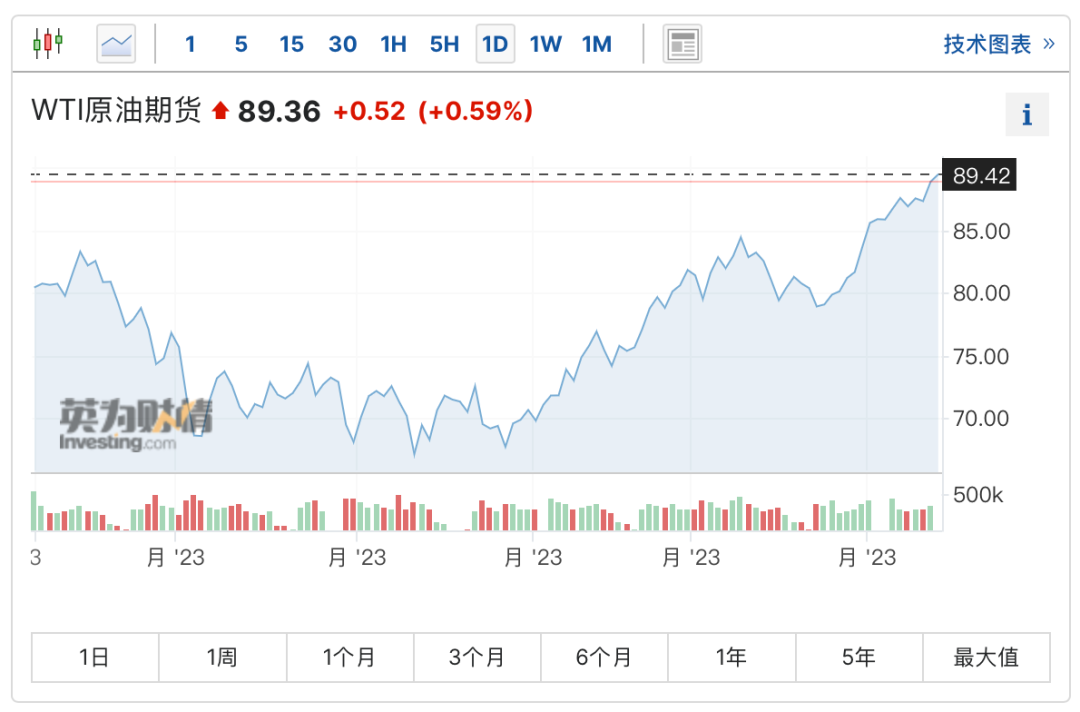The image size is (1080, 712).
Task: Select the 1W interval
Action: click(546, 44)
